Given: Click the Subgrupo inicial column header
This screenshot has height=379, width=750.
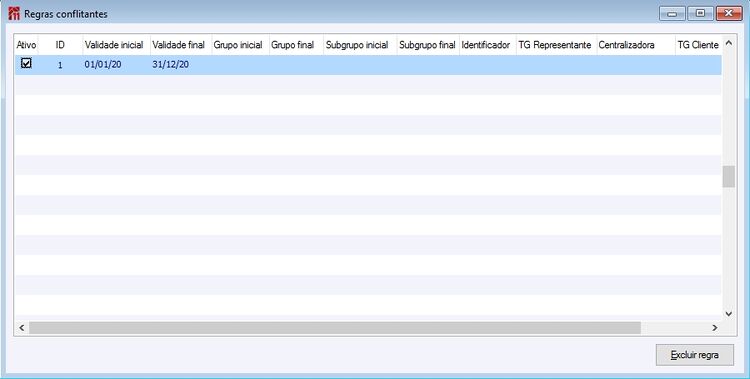Looking at the screenshot, I should point(360,45).
